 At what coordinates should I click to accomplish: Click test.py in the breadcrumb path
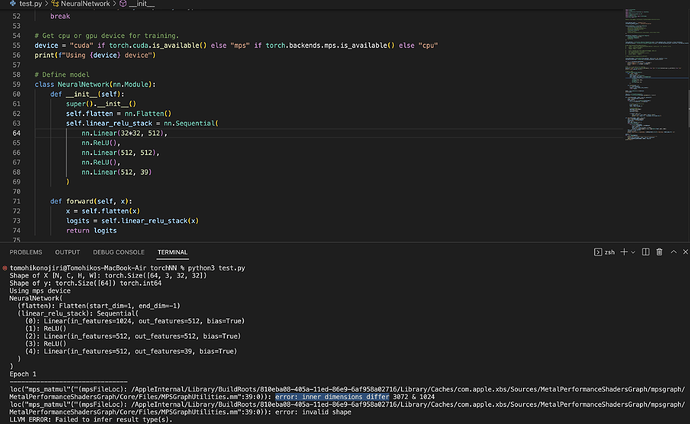tap(30, 4)
